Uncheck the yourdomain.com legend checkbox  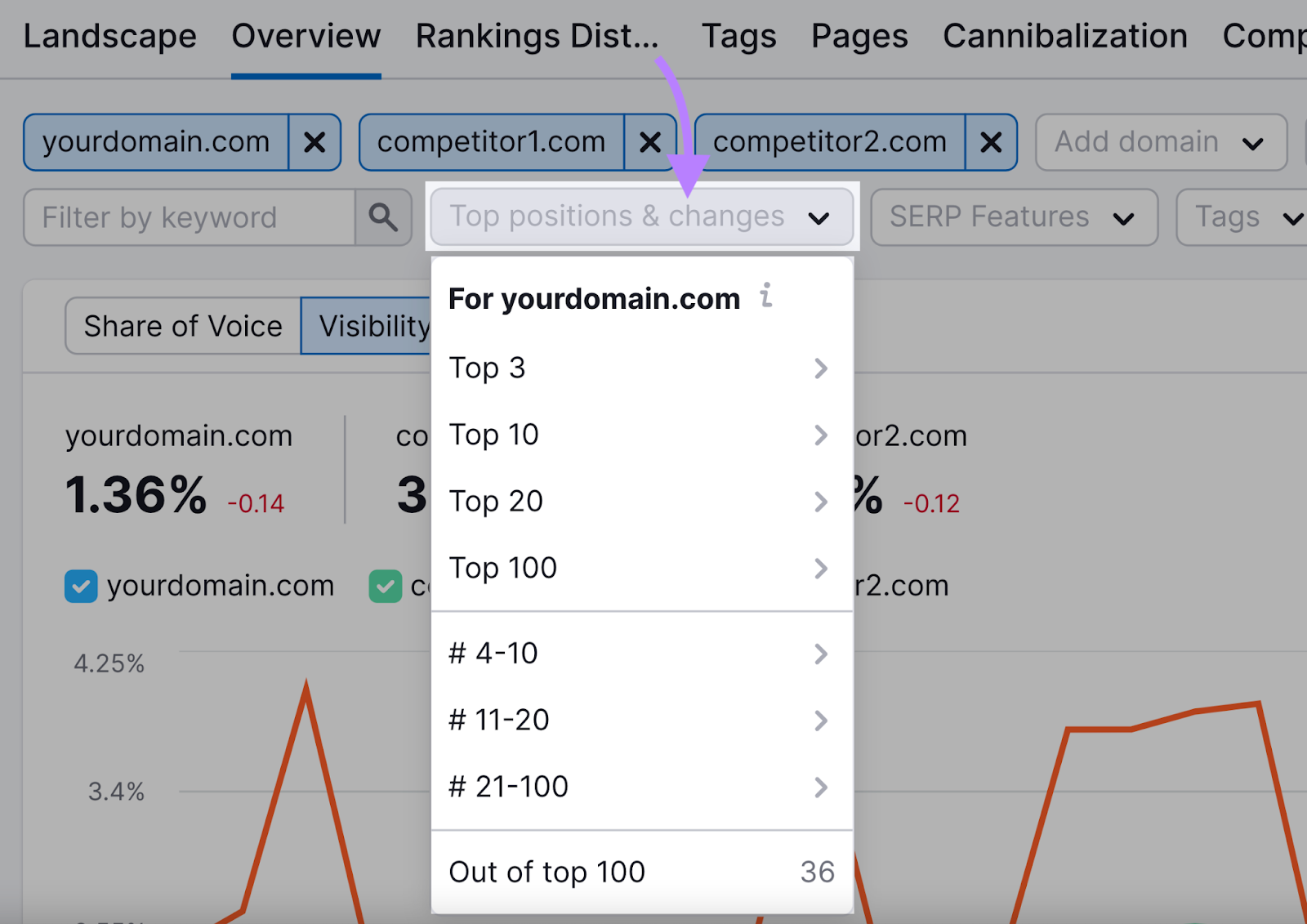point(80,585)
